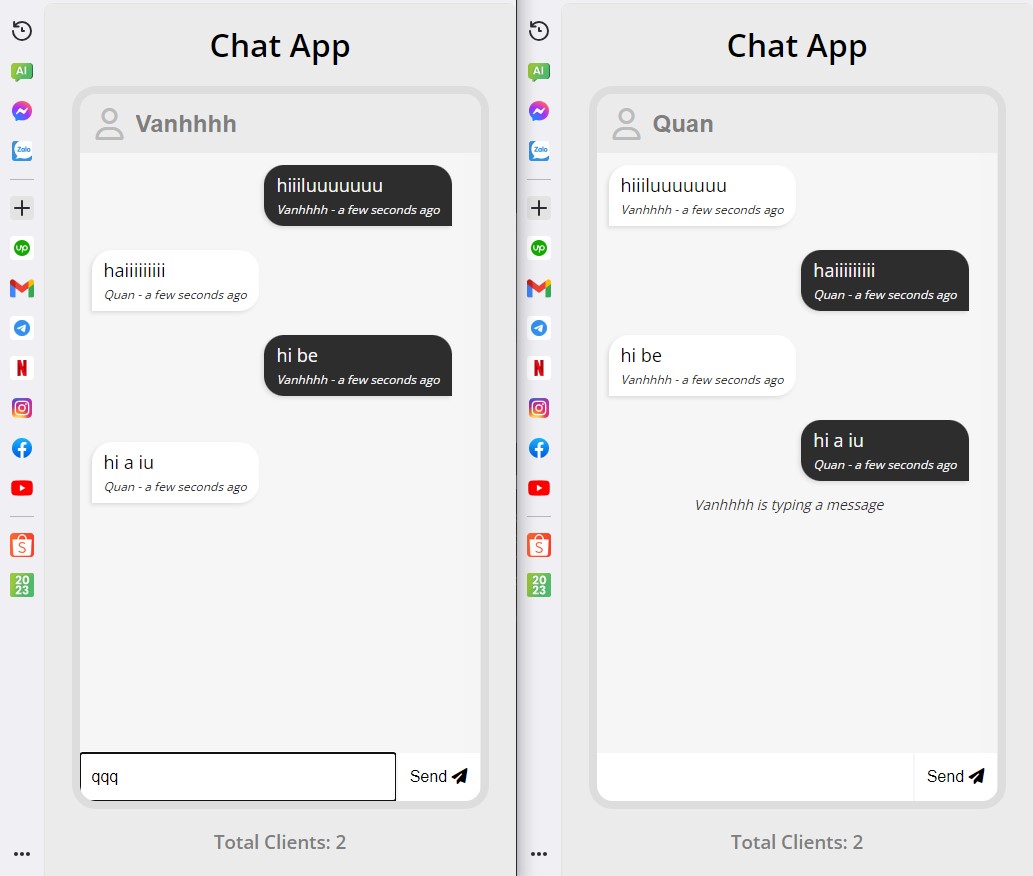Open 2023 calendar icon in right window sidebar

pos(539,585)
